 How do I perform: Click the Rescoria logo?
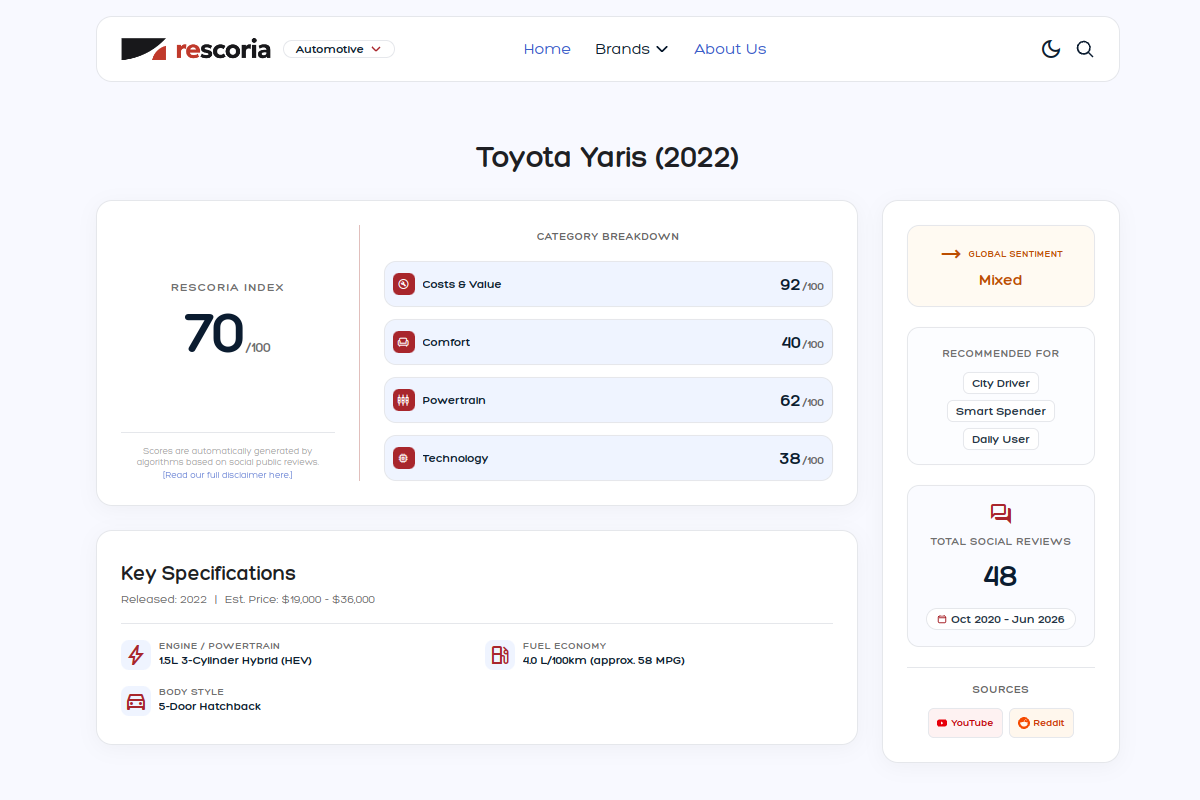click(196, 49)
